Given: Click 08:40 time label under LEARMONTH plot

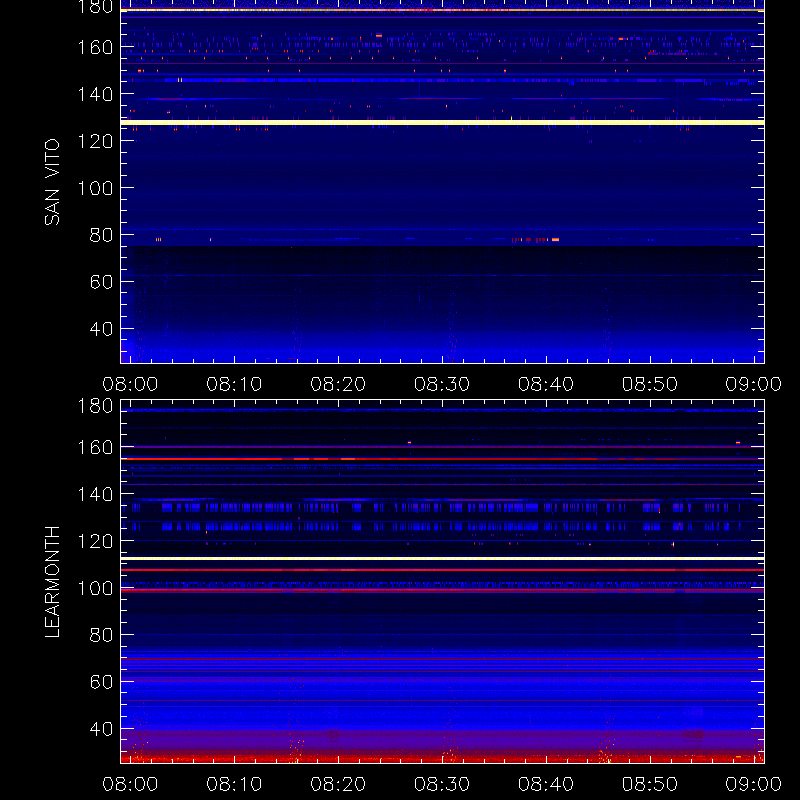Looking at the screenshot, I should 546,784.
